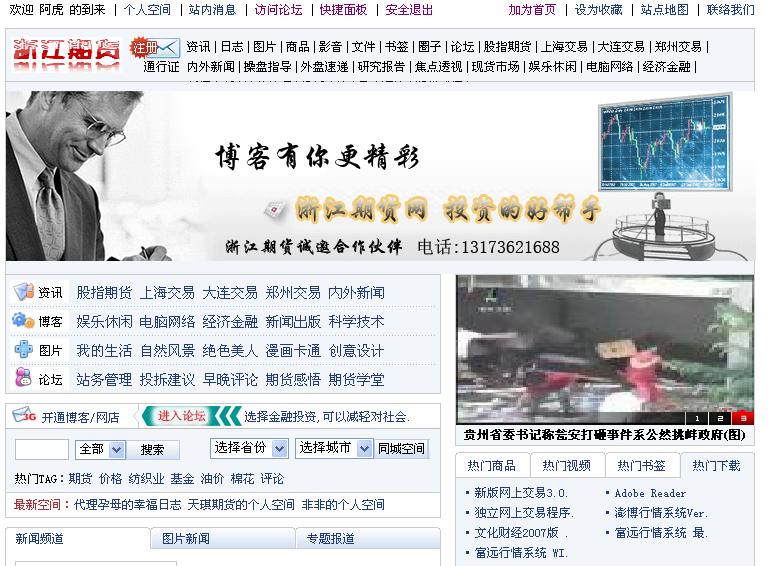Click the 访问论坛 link
Screen dimensions: 769x566
[278, 10]
